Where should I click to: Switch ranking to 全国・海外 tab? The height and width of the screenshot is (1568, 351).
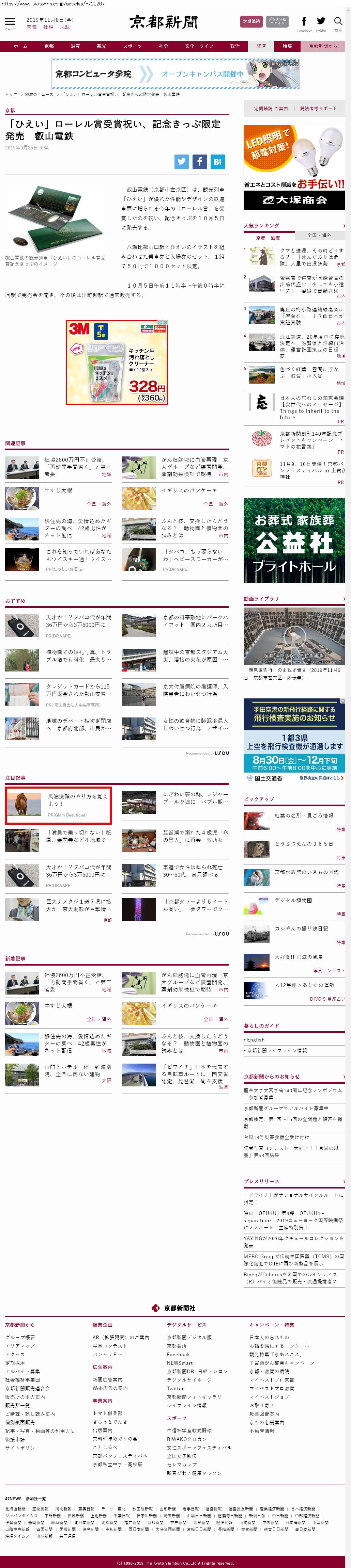(x=319, y=236)
